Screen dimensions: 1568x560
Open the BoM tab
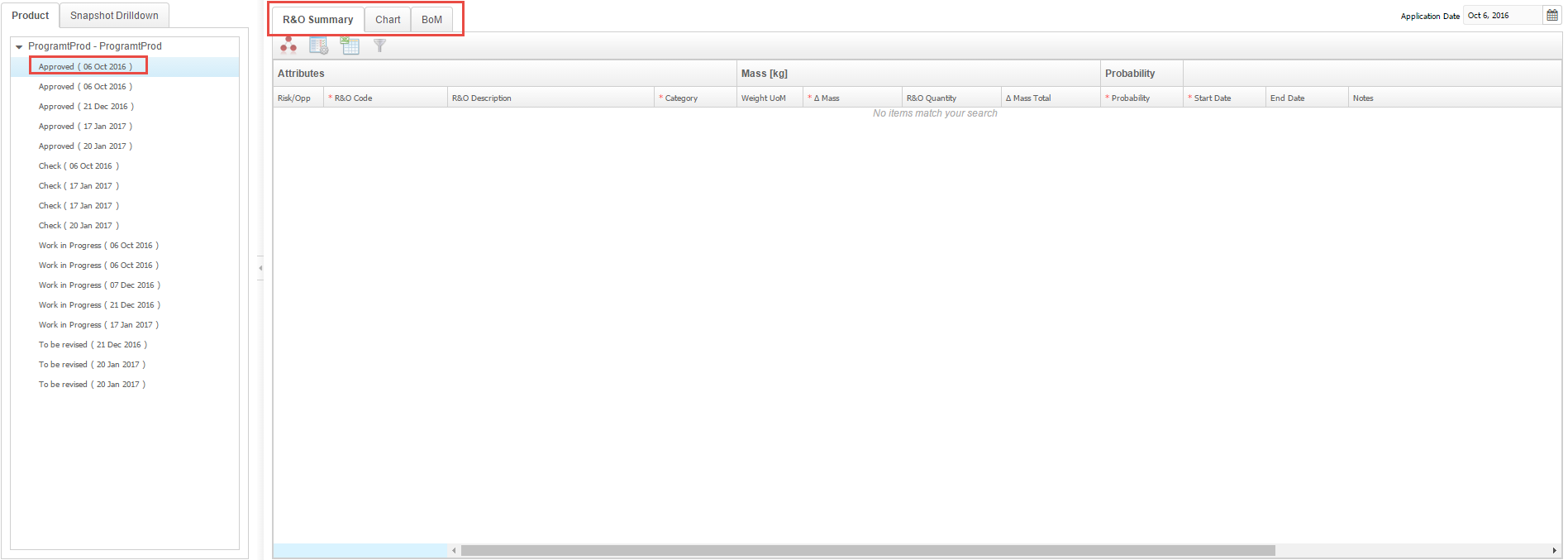point(431,20)
